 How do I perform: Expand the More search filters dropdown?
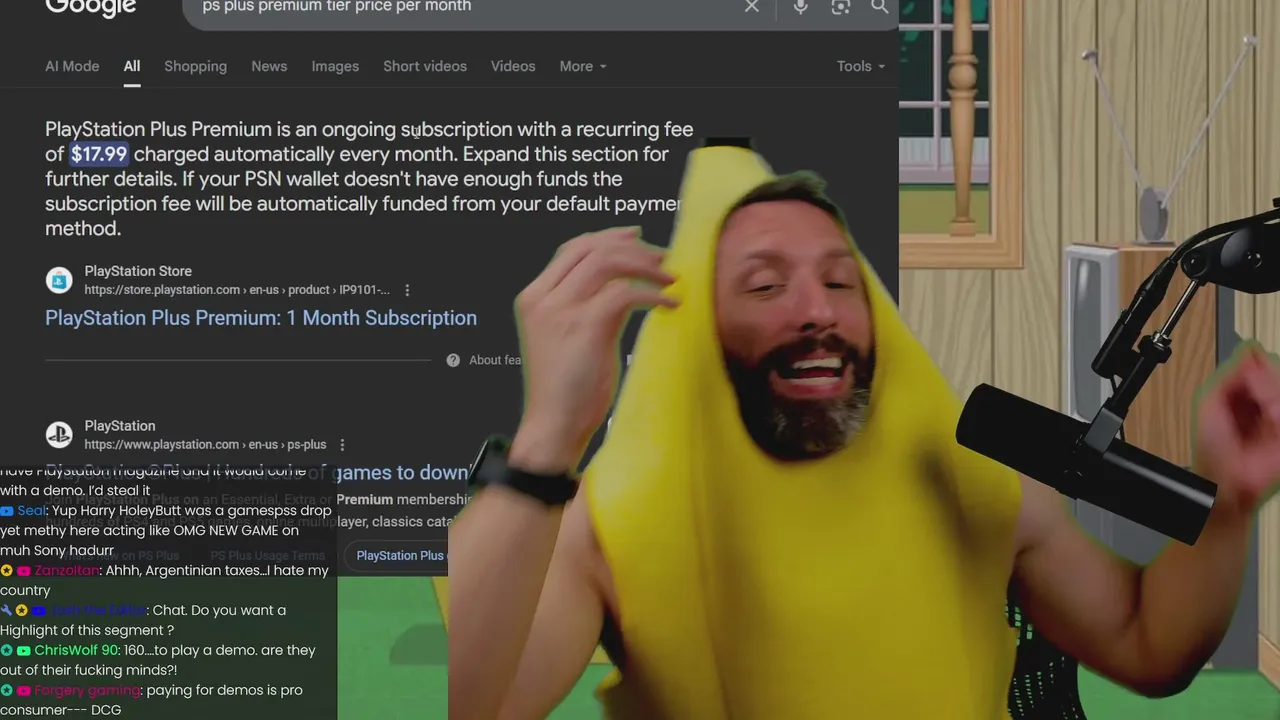(x=583, y=66)
